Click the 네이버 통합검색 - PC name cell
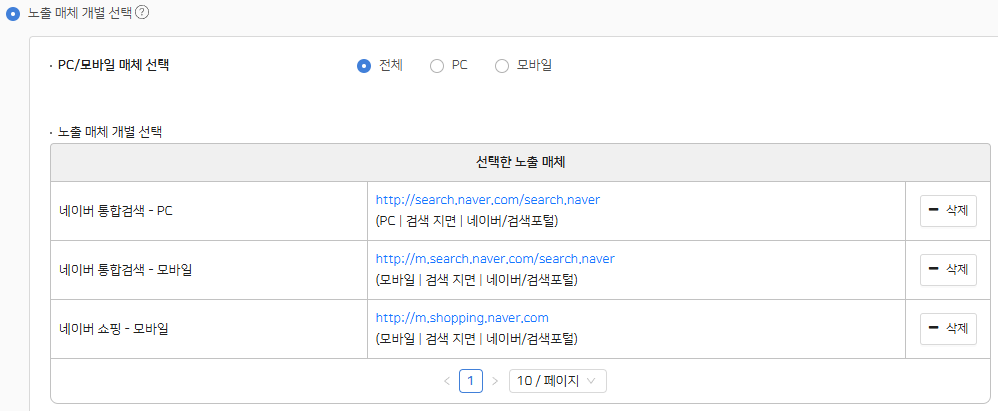Image resolution: width=998 pixels, height=411 pixels. coord(116,211)
